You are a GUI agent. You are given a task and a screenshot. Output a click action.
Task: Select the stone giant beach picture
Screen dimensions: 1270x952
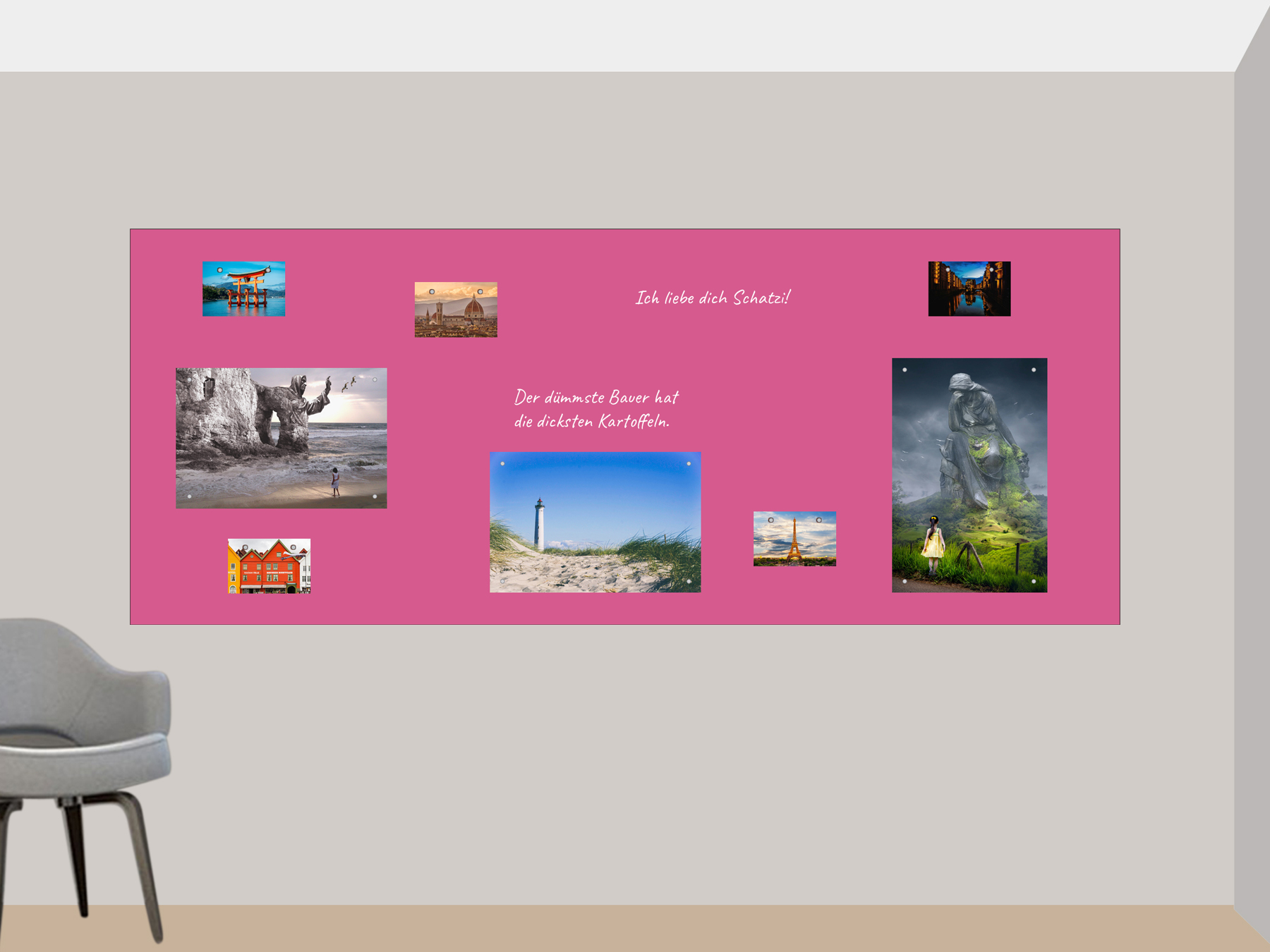tap(281, 438)
